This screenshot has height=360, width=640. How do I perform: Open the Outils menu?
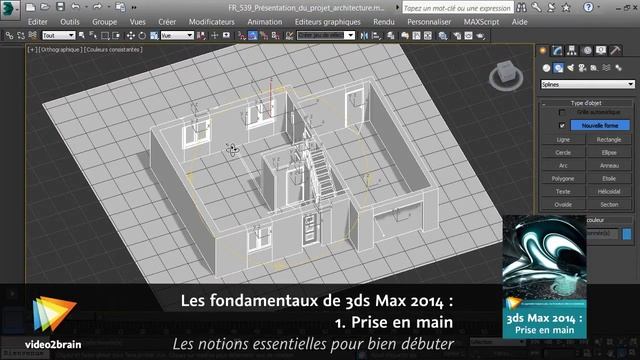coord(70,22)
